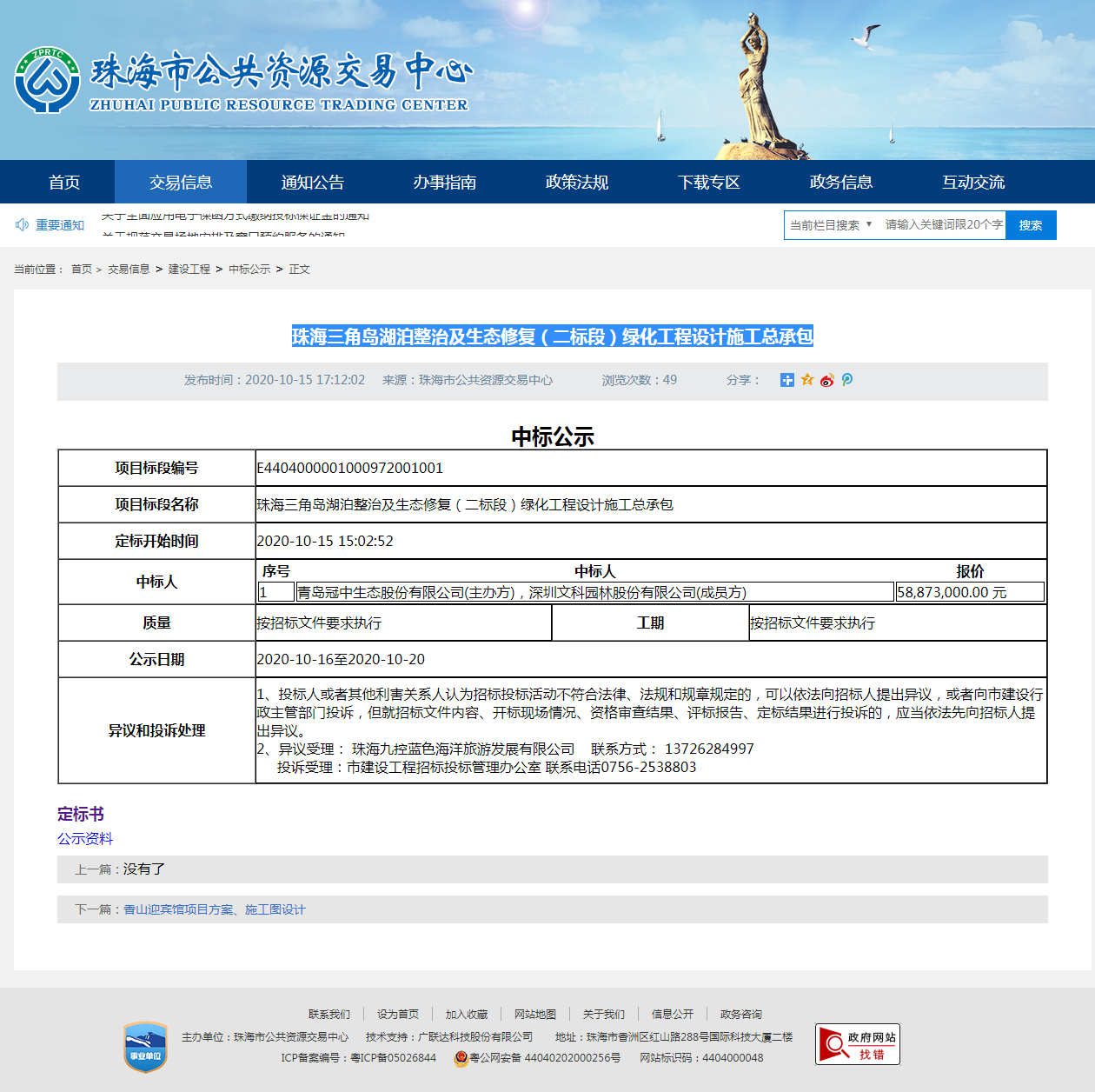Viewport: 1095px width, 1092px height.
Task: Open the 下载专区 menu item
Action: 709,183
